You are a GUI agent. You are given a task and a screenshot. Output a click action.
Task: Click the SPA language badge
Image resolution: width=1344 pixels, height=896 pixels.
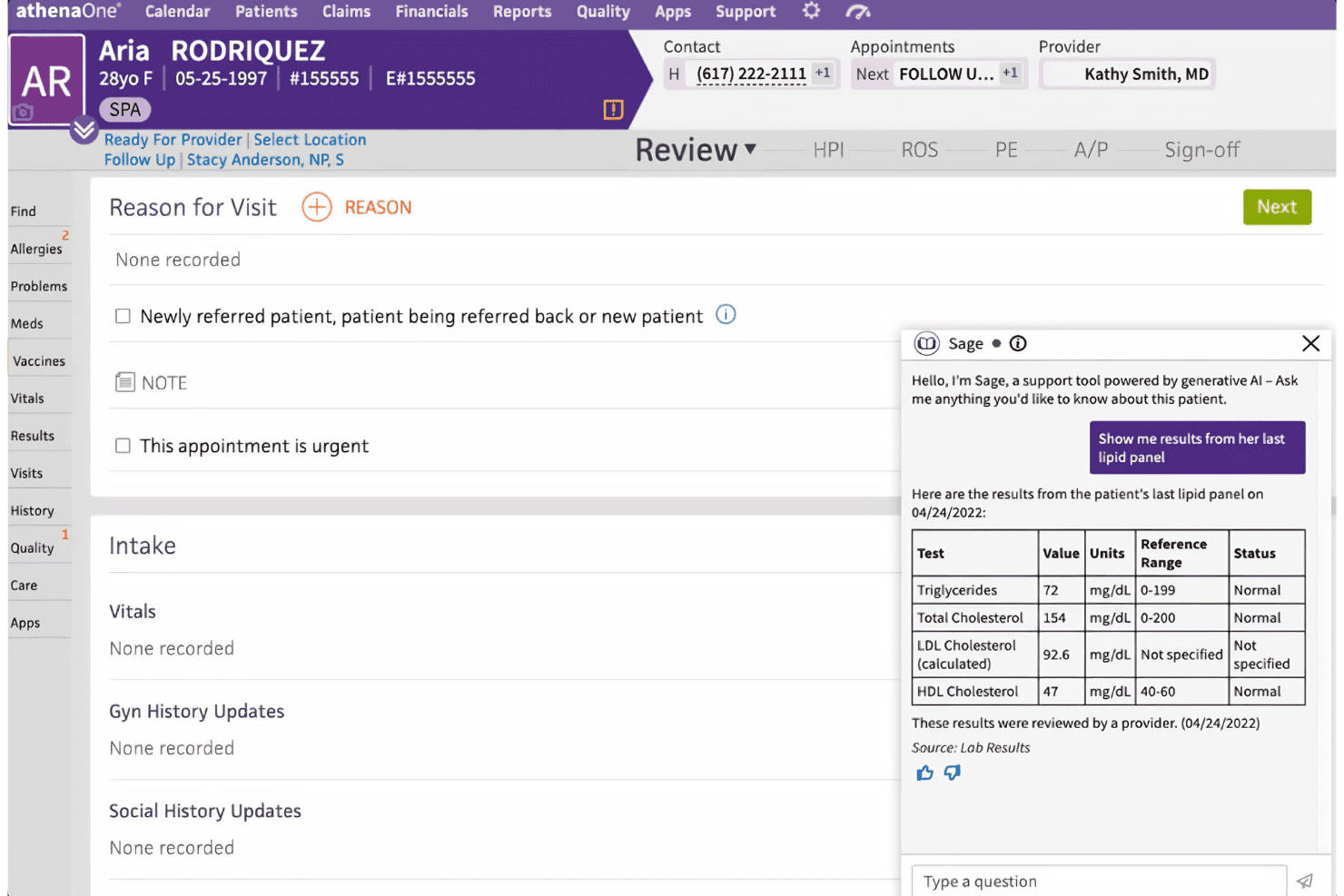(x=125, y=110)
